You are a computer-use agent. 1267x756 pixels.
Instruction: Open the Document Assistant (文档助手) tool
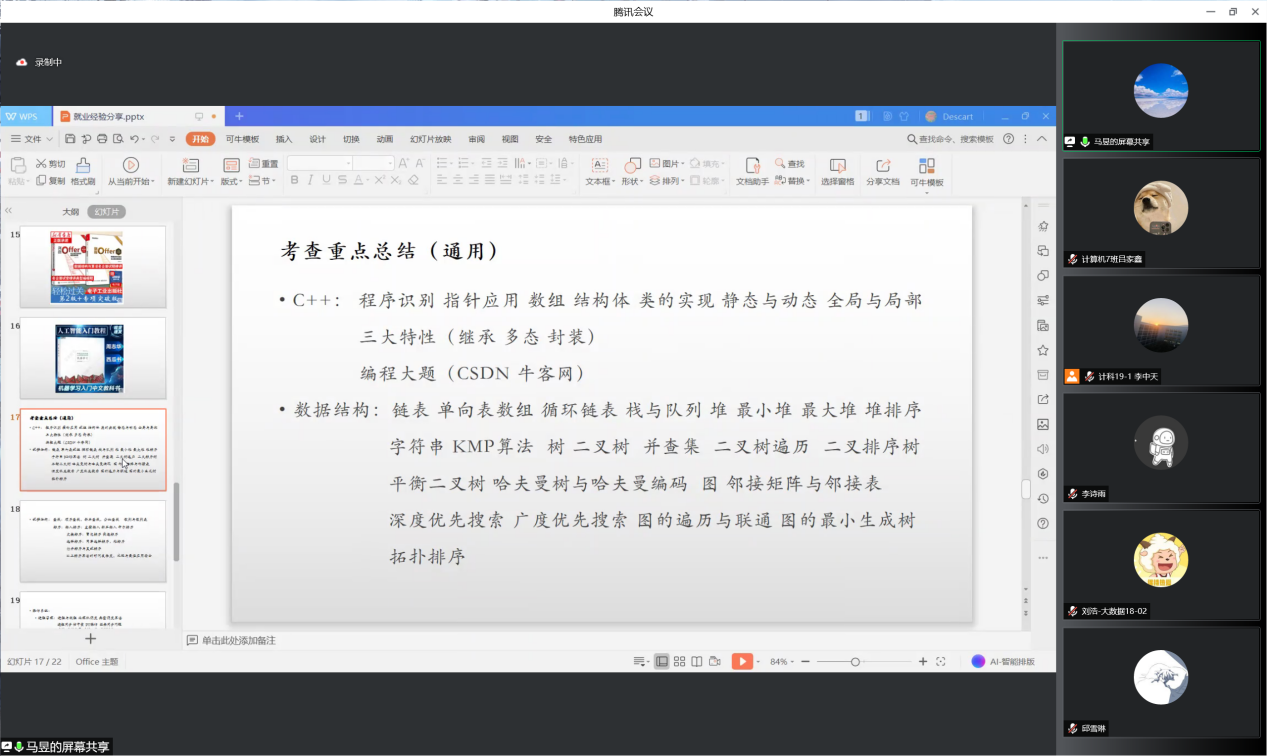[752, 171]
